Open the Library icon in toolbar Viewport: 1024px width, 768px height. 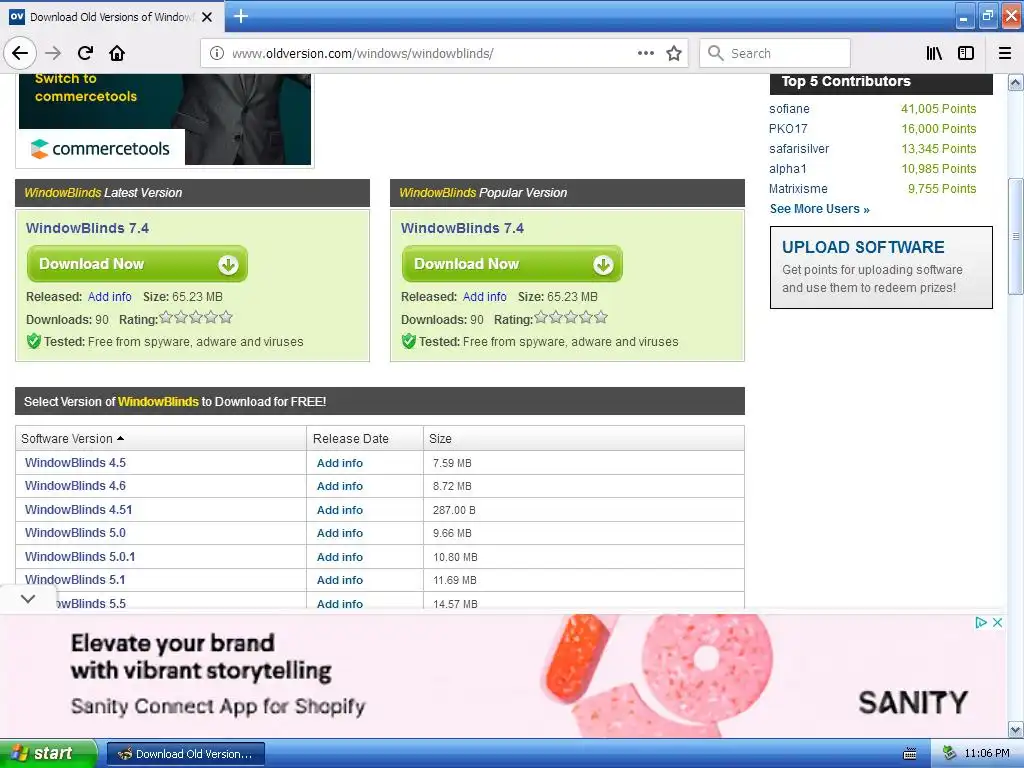coord(934,53)
